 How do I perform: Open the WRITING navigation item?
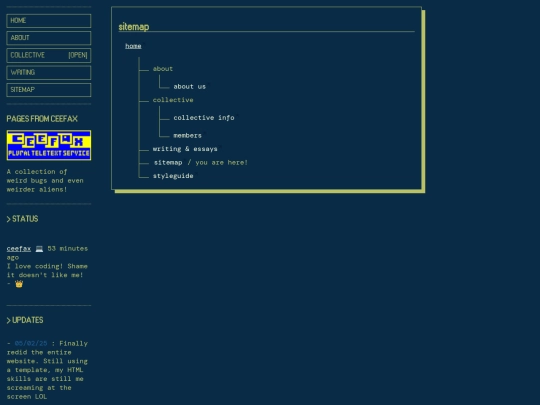(x=49, y=72)
